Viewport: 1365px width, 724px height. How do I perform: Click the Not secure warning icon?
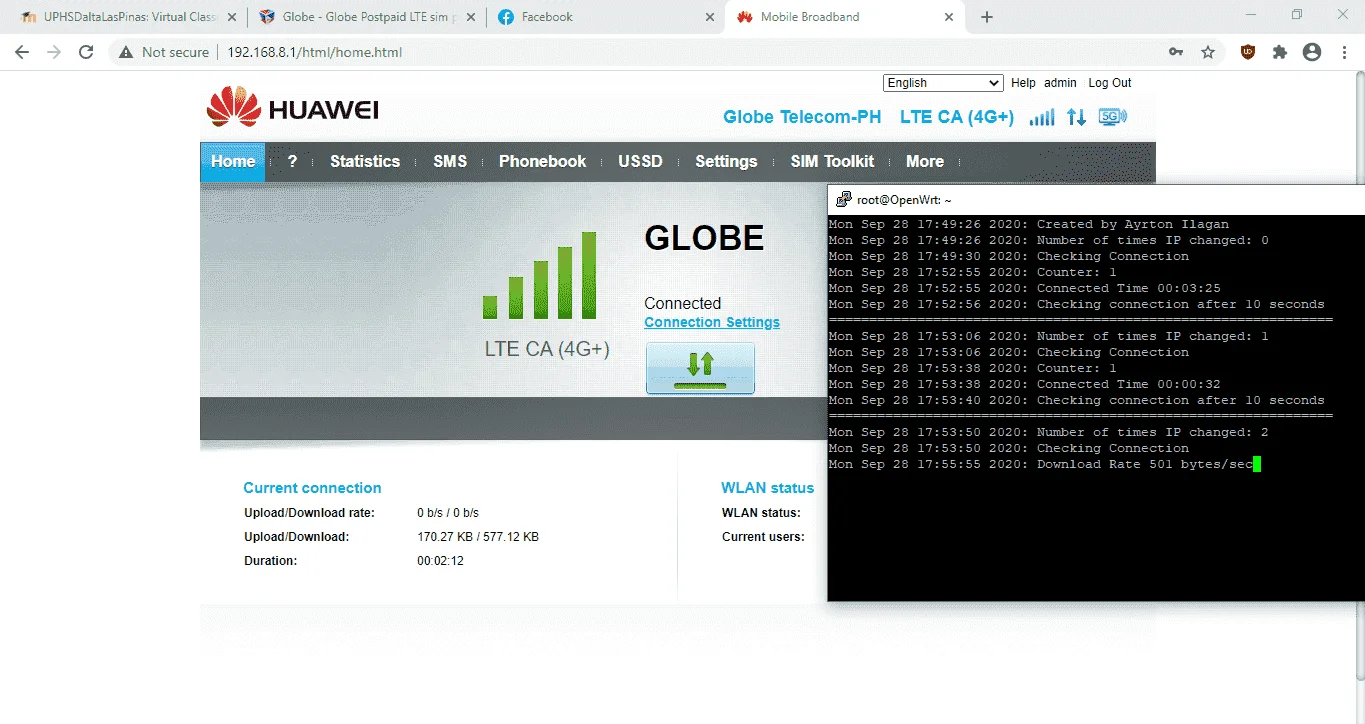coord(126,52)
